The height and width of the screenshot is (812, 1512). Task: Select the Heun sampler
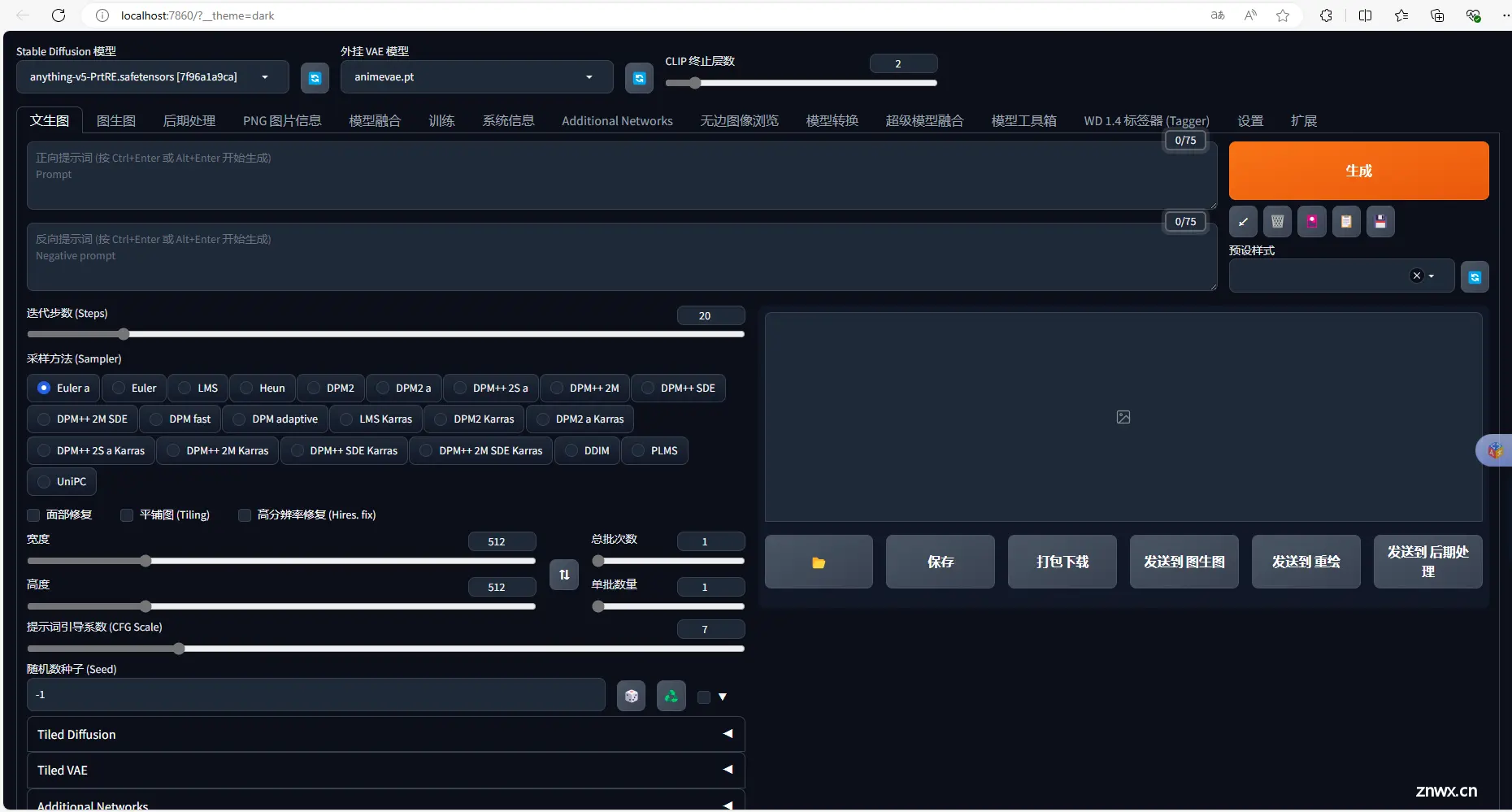pyautogui.click(x=262, y=388)
